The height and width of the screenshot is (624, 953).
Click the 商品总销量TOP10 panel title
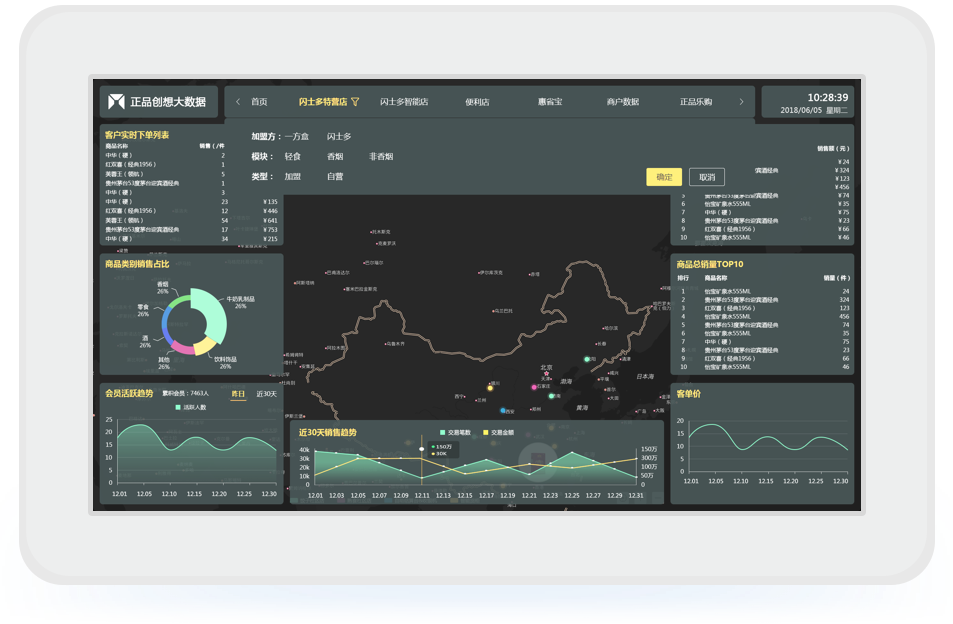[710, 264]
